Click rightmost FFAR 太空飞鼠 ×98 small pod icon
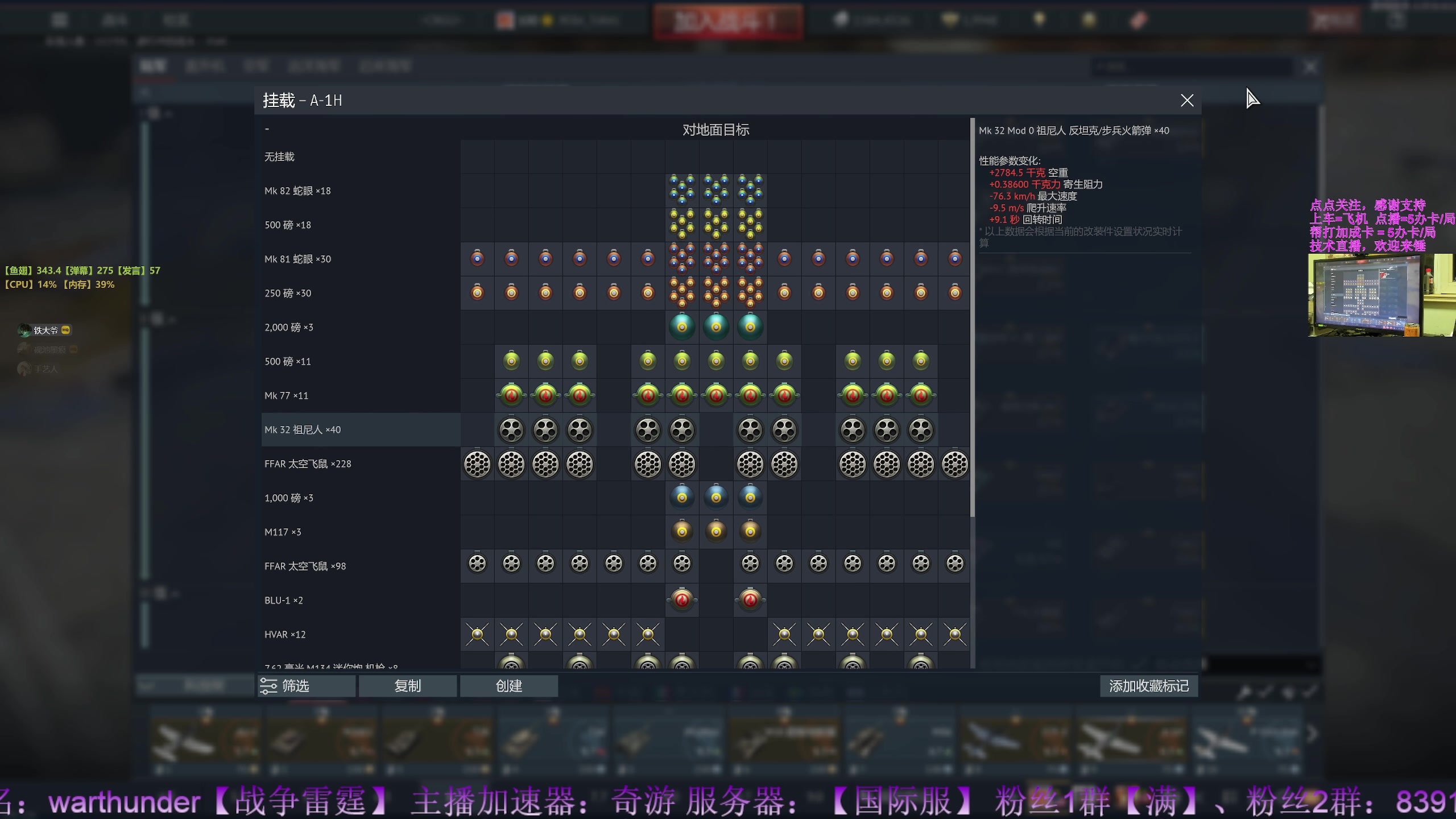 [955, 564]
